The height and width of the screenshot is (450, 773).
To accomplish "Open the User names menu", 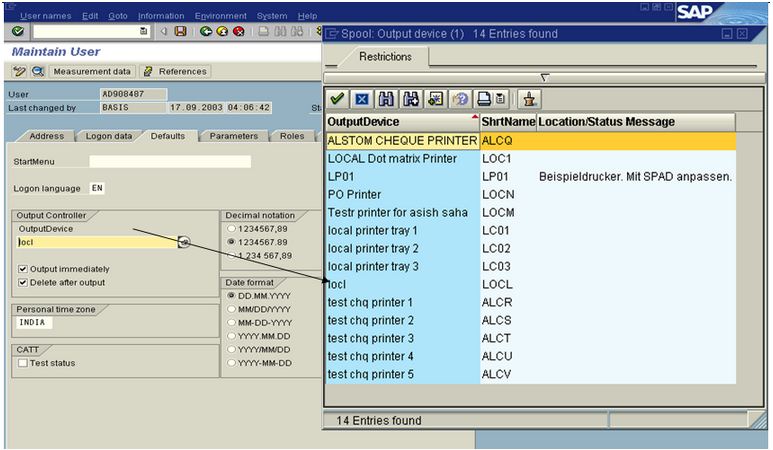I will point(45,16).
